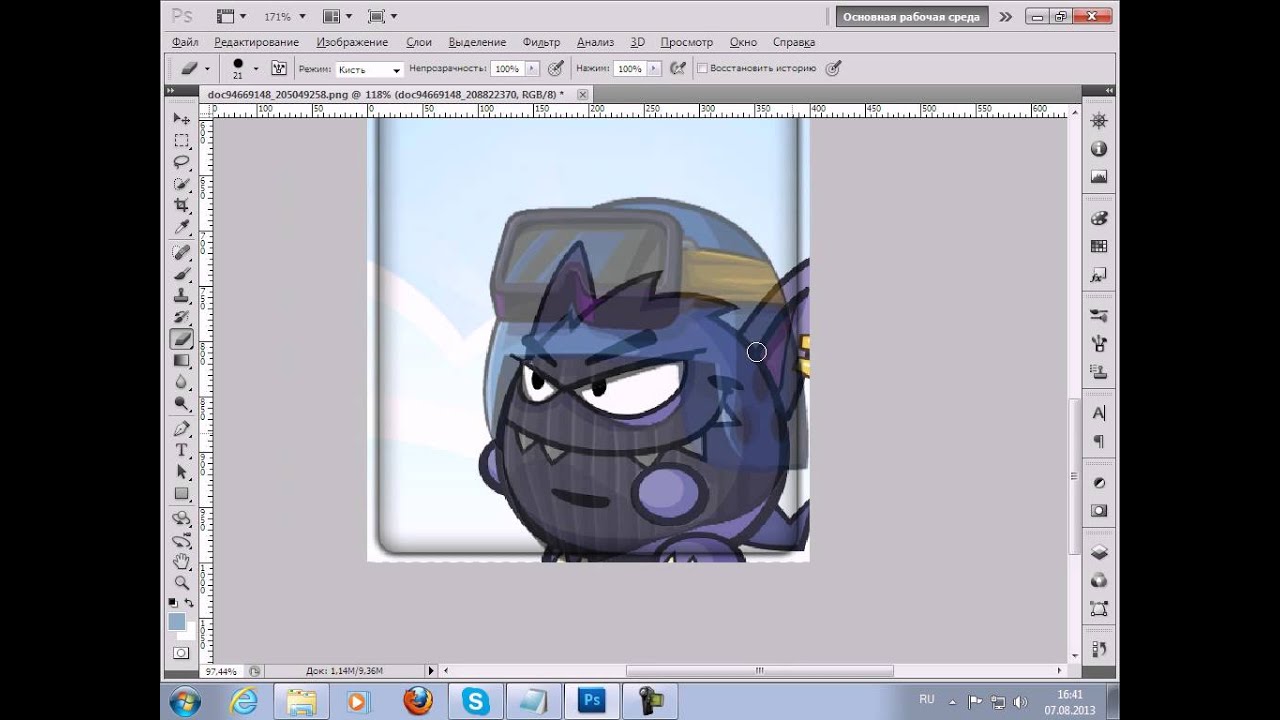Select the 3D Camera Rotate tool
Viewport: 1280px width, 720px height.
pyautogui.click(x=181, y=540)
